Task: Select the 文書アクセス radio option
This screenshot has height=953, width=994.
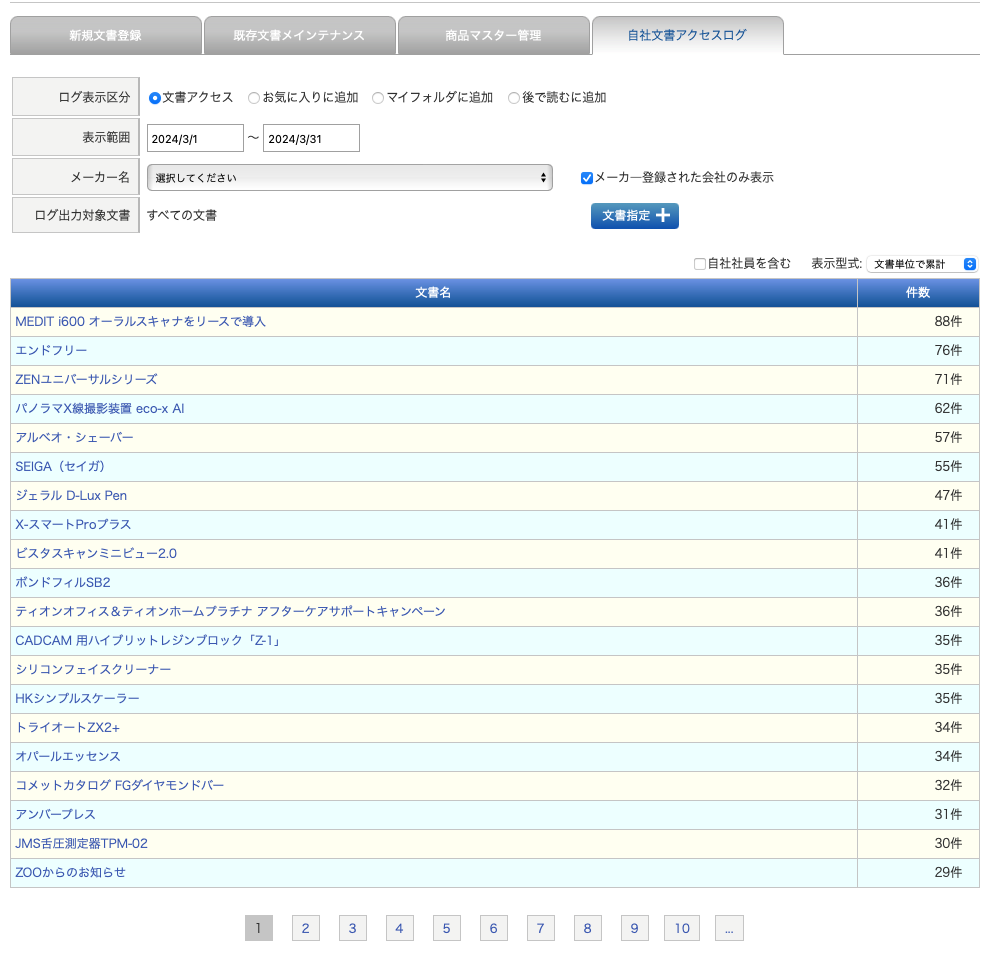Action: pyautogui.click(x=154, y=98)
